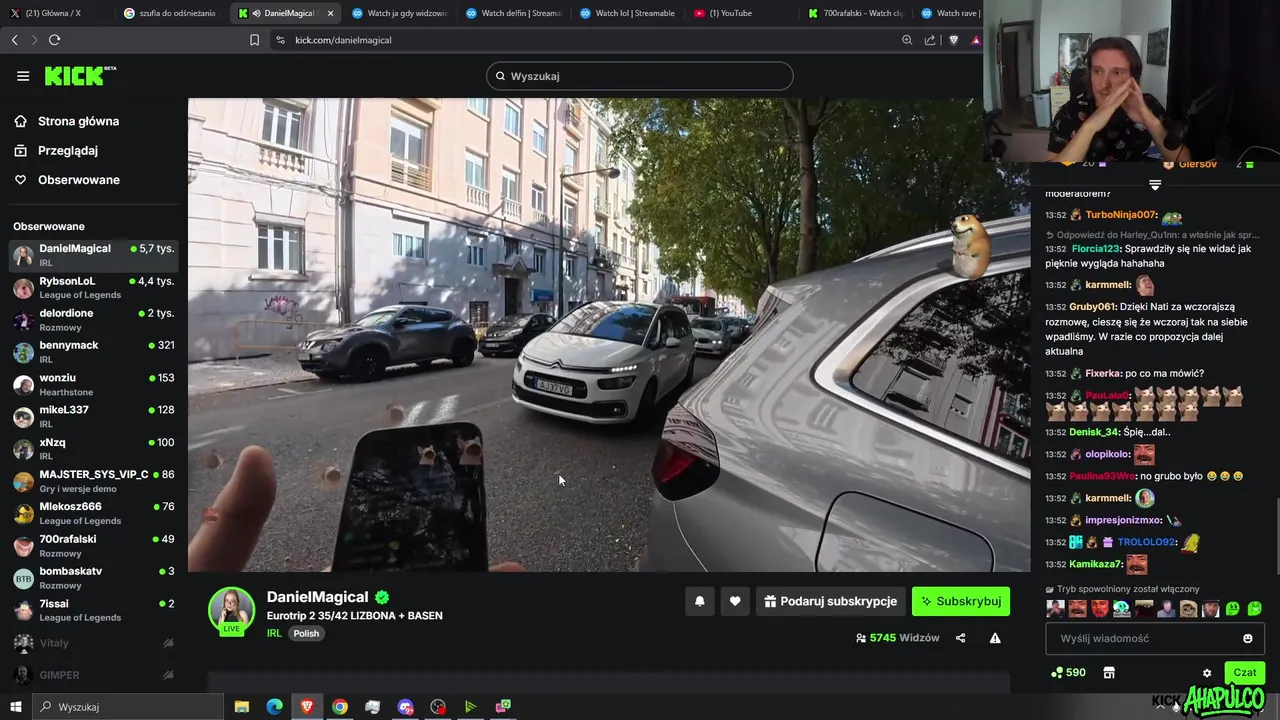Image resolution: width=1280 pixels, height=720 pixels.
Task: Switch to Główna / X browser tab
Action: click(x=55, y=13)
